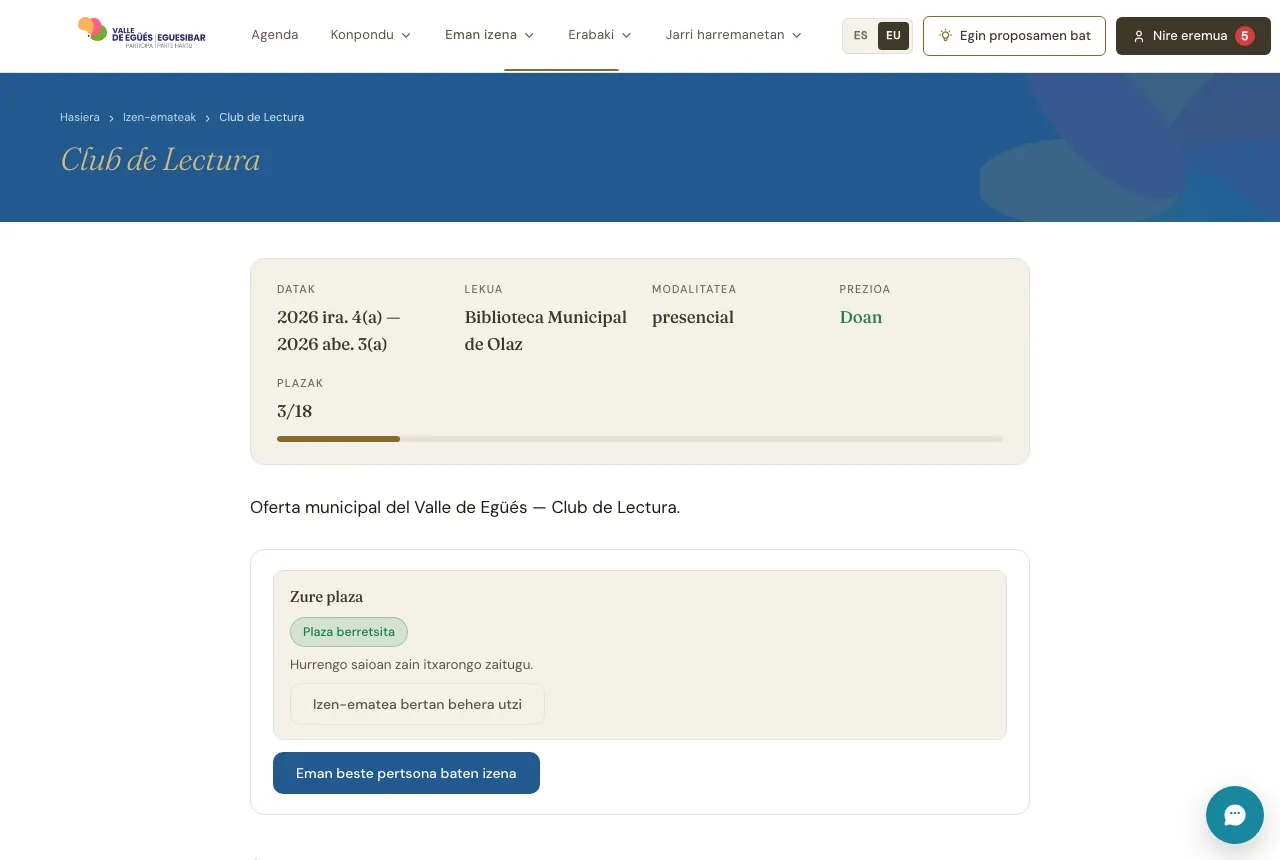
Task: Click the red notification badge showing 5
Action: click(x=1245, y=36)
